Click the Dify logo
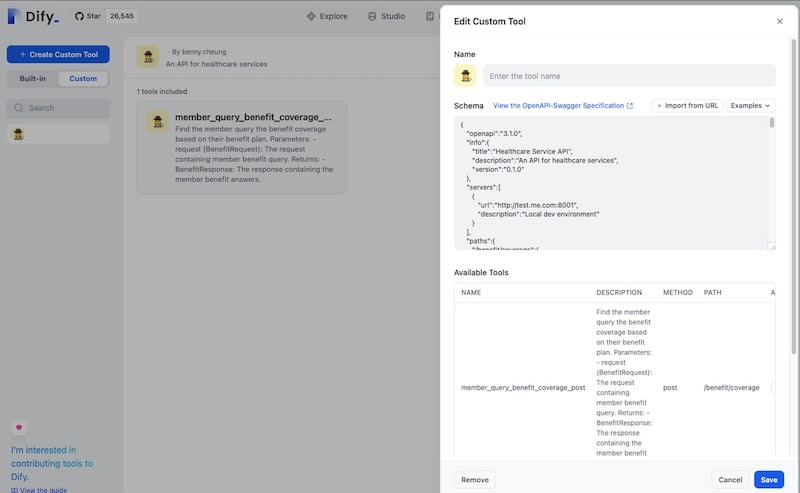800x493 pixels. [33, 16]
